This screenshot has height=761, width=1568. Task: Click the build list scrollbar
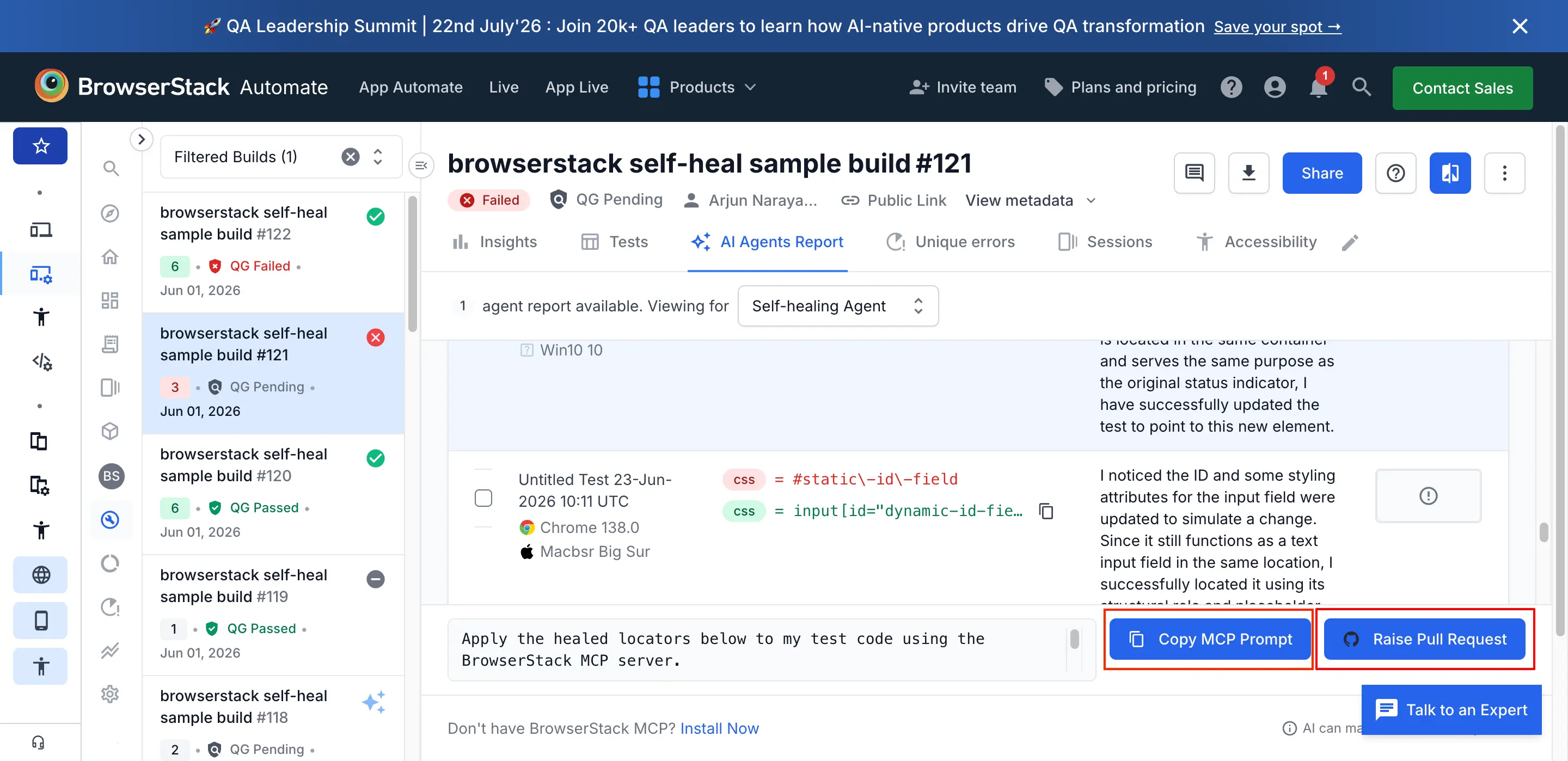412,263
